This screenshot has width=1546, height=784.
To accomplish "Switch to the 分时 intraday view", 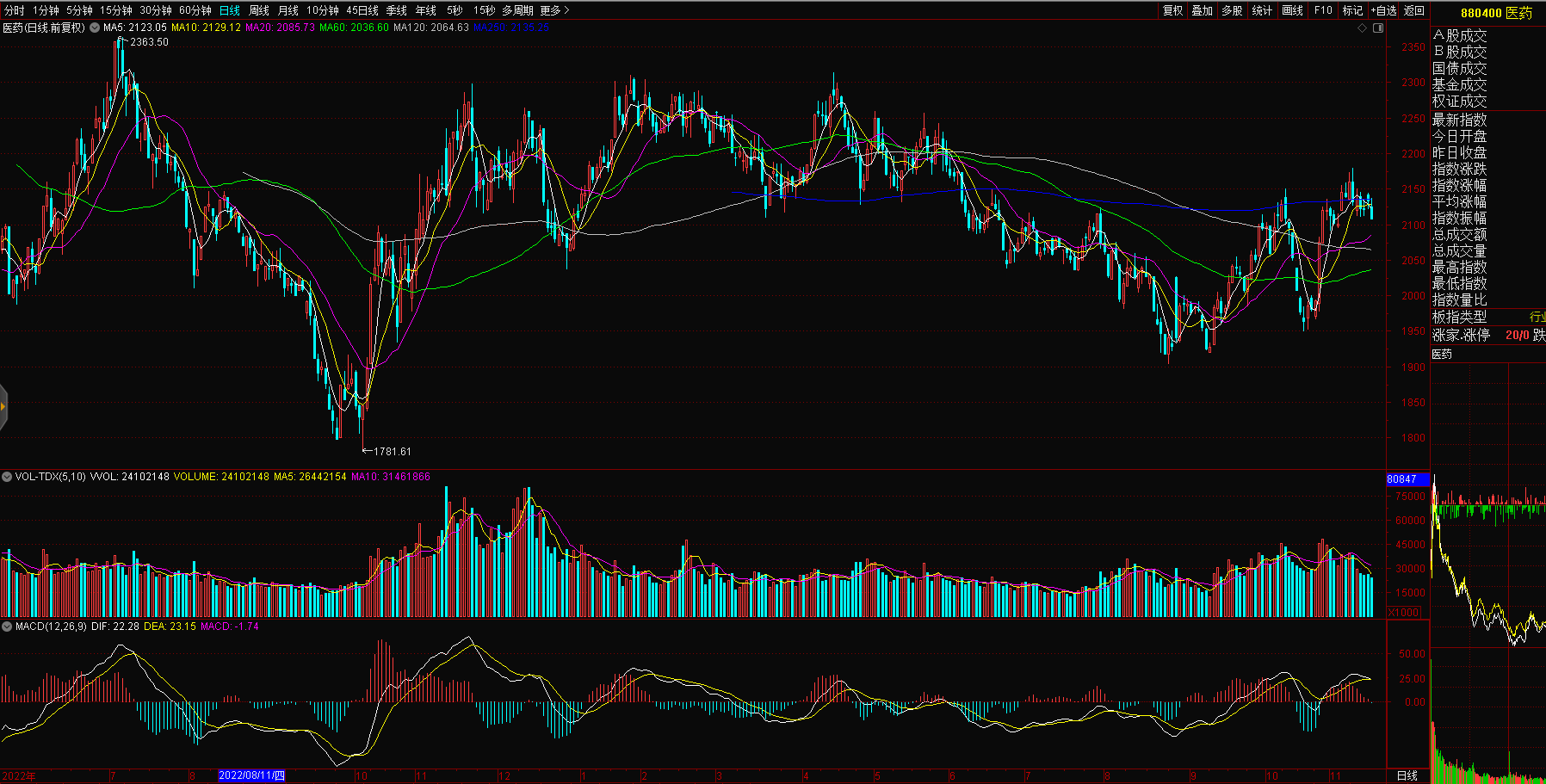I will (14, 10).
